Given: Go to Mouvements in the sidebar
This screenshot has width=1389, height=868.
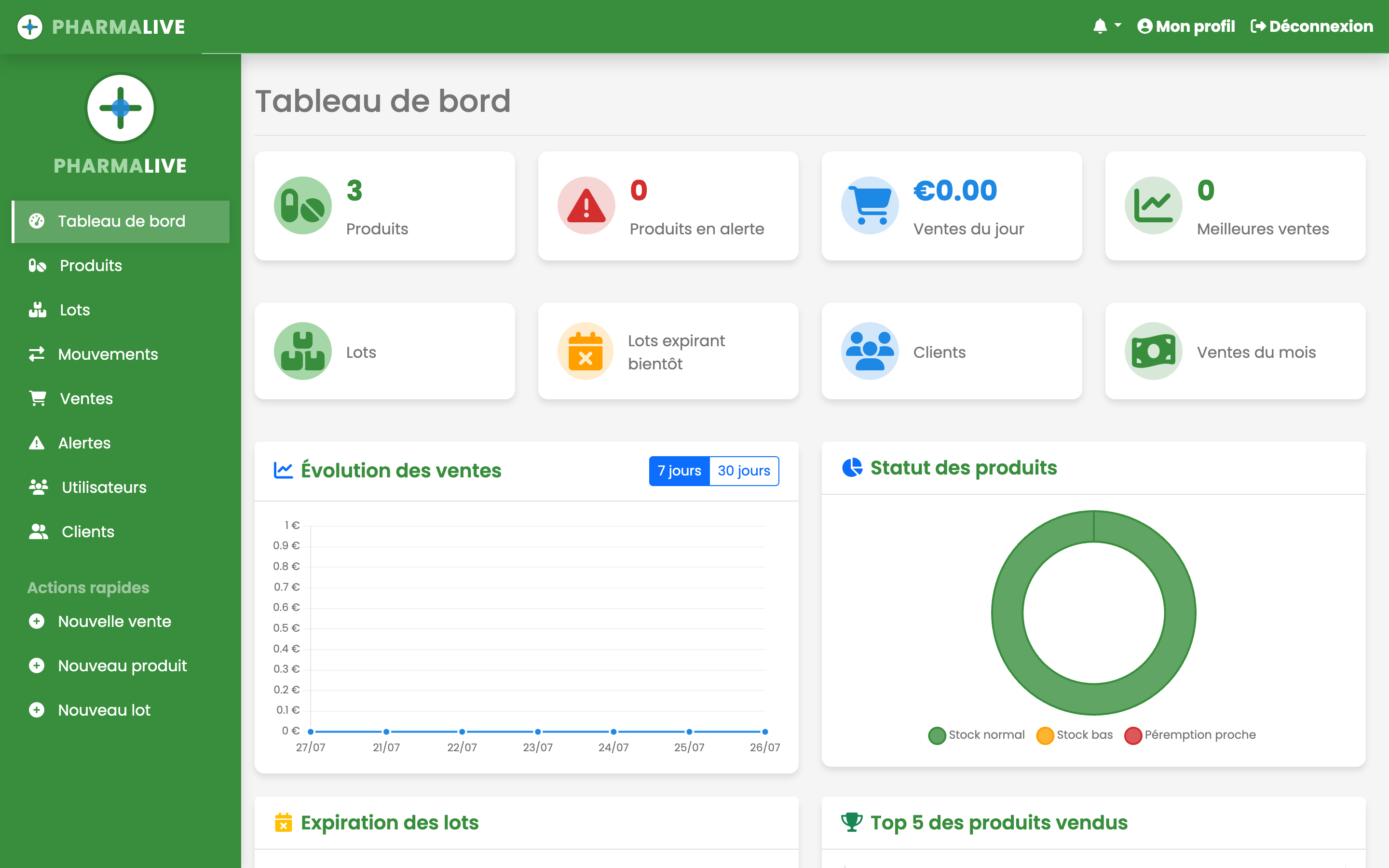Looking at the screenshot, I should (x=121, y=354).
